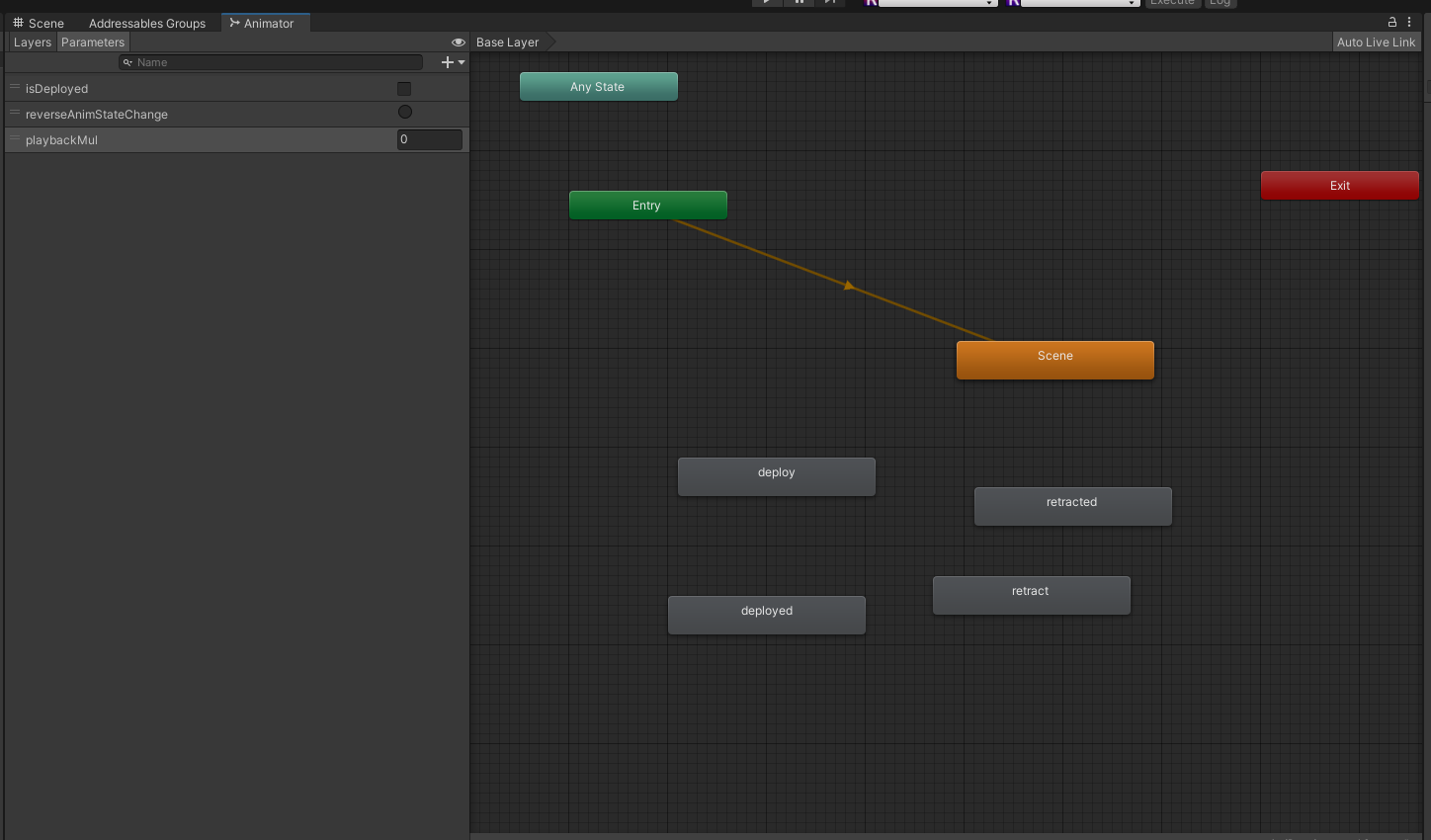The height and width of the screenshot is (840, 1431).
Task: Click the Base Layer breadcrumb
Action: click(x=508, y=42)
